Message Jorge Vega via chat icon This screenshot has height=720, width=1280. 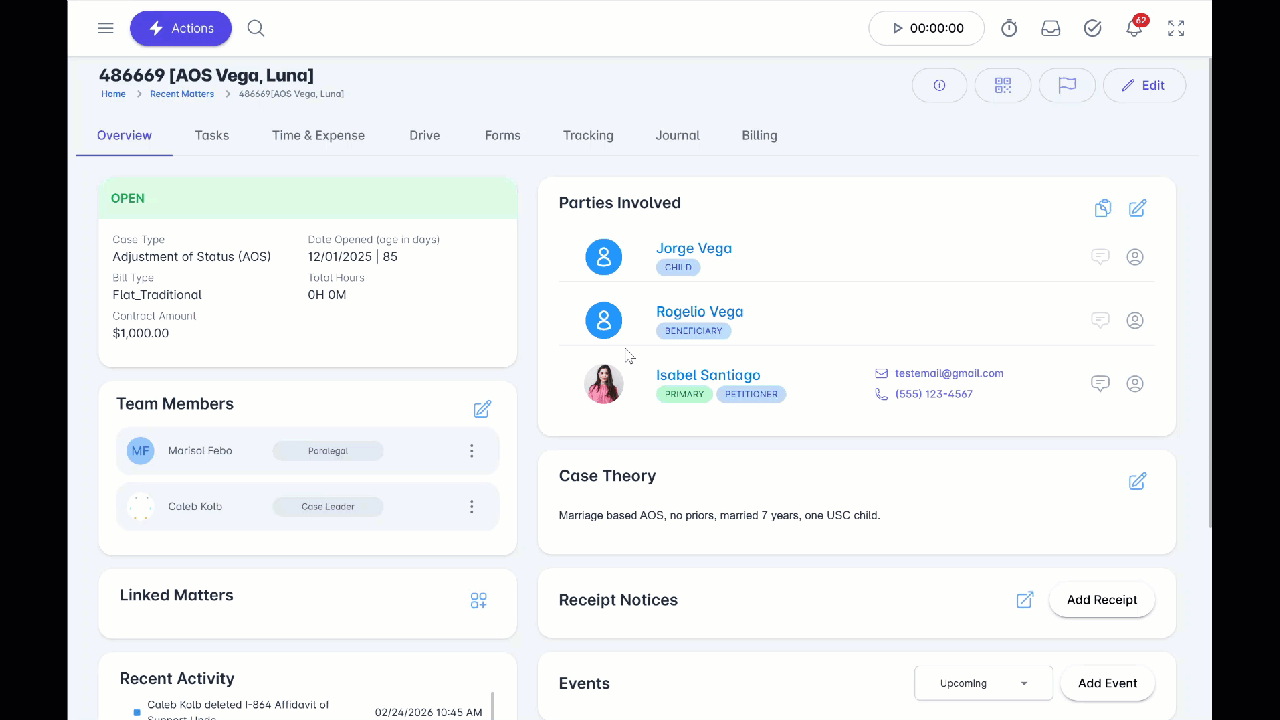[1100, 257]
